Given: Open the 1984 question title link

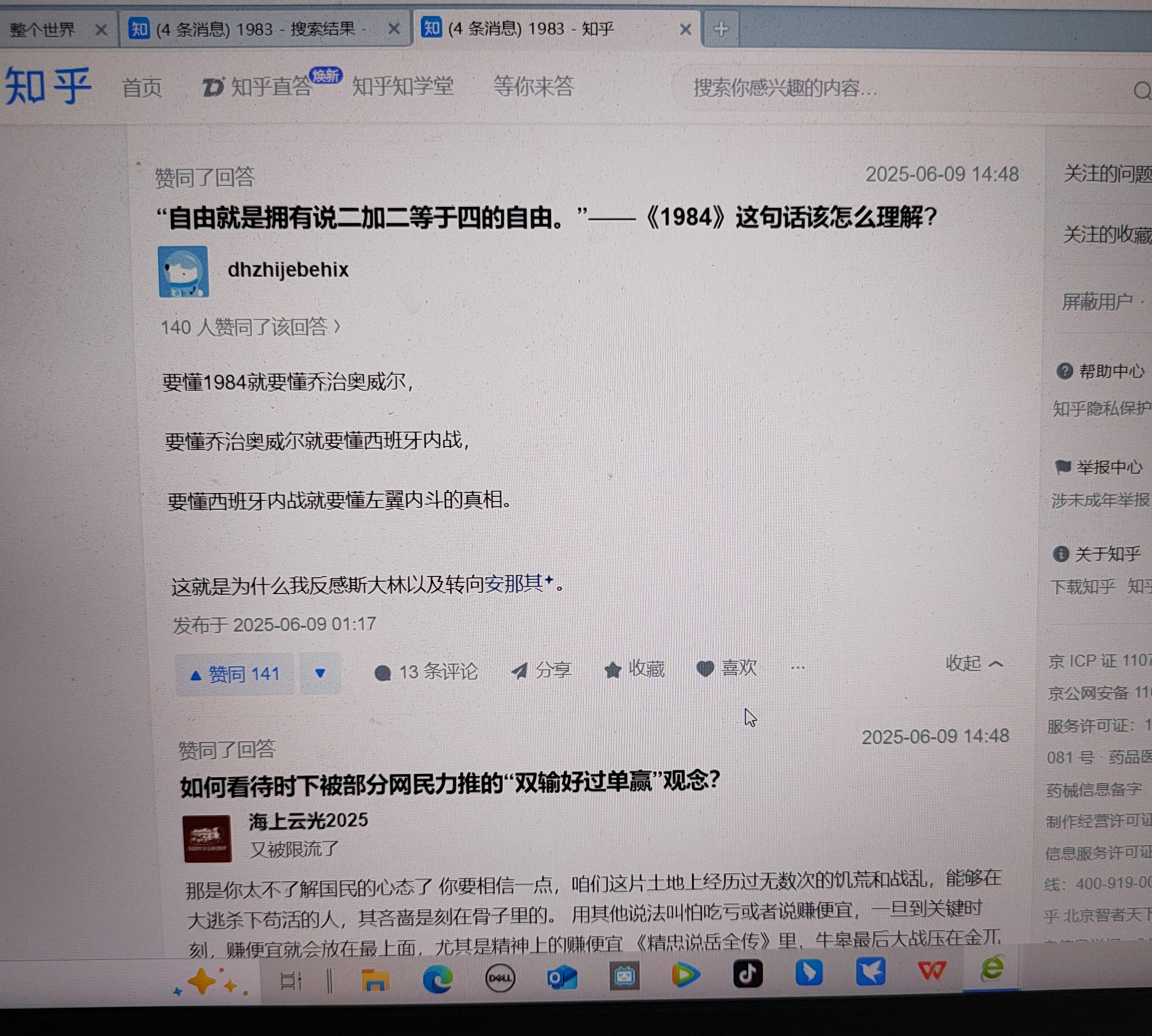Looking at the screenshot, I should (547, 218).
